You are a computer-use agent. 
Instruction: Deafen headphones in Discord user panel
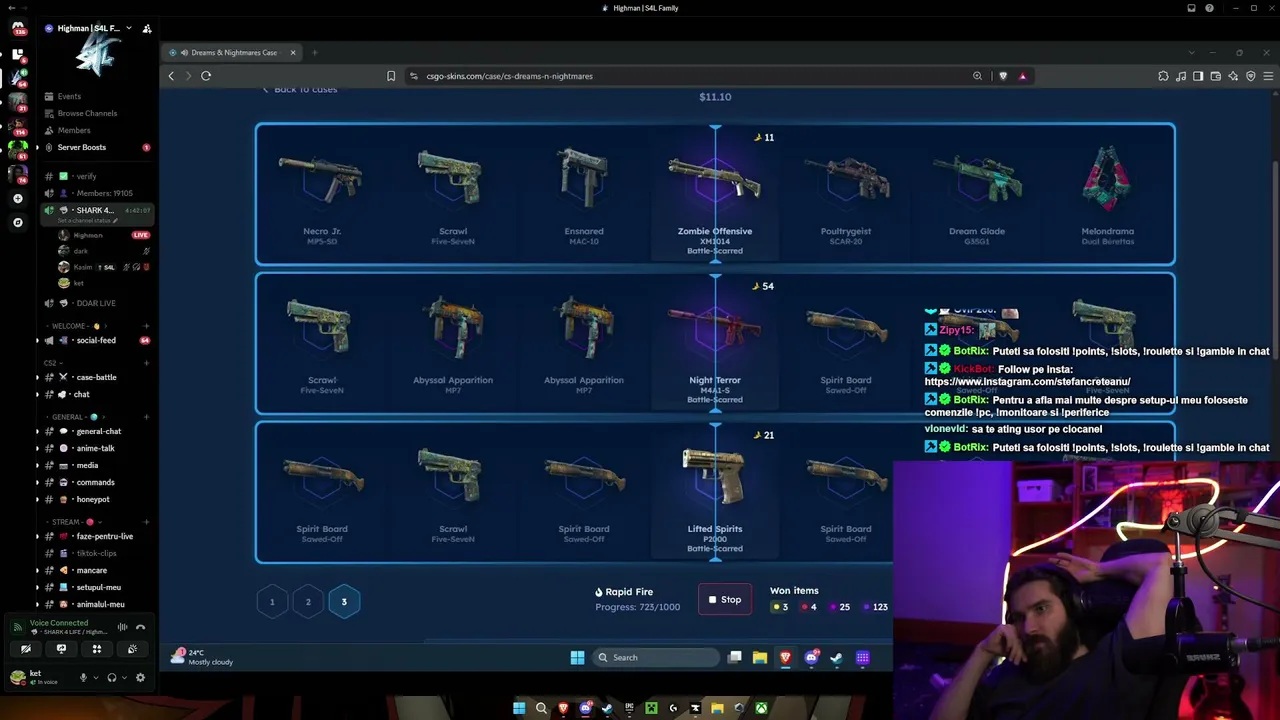[111, 677]
